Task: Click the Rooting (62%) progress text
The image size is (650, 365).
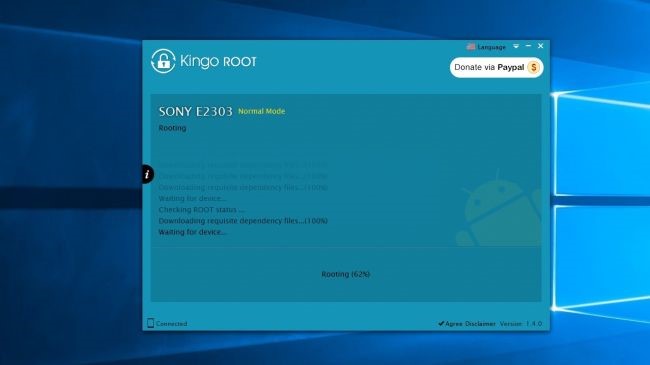Action: [x=346, y=274]
